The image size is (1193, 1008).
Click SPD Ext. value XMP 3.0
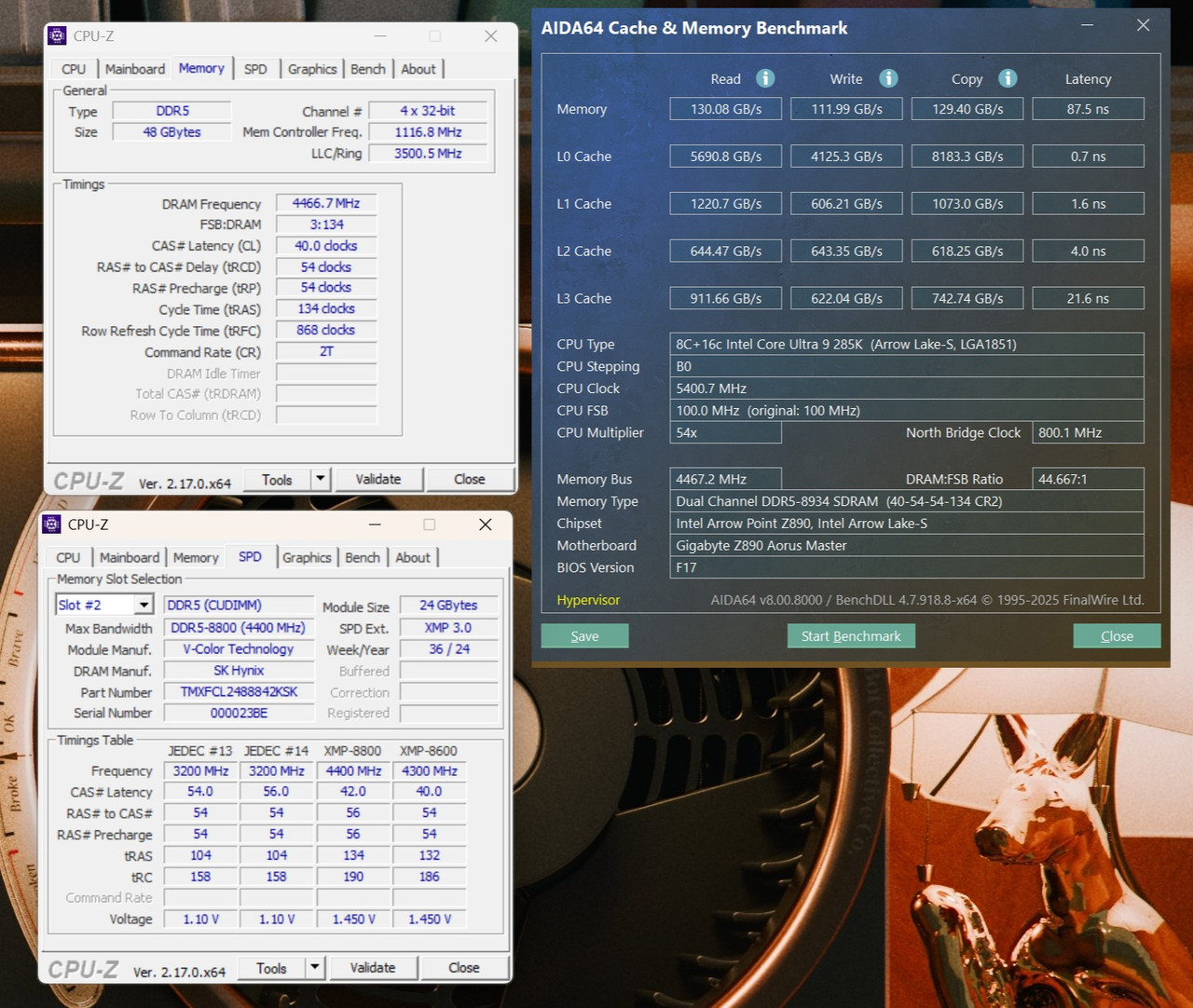448,628
